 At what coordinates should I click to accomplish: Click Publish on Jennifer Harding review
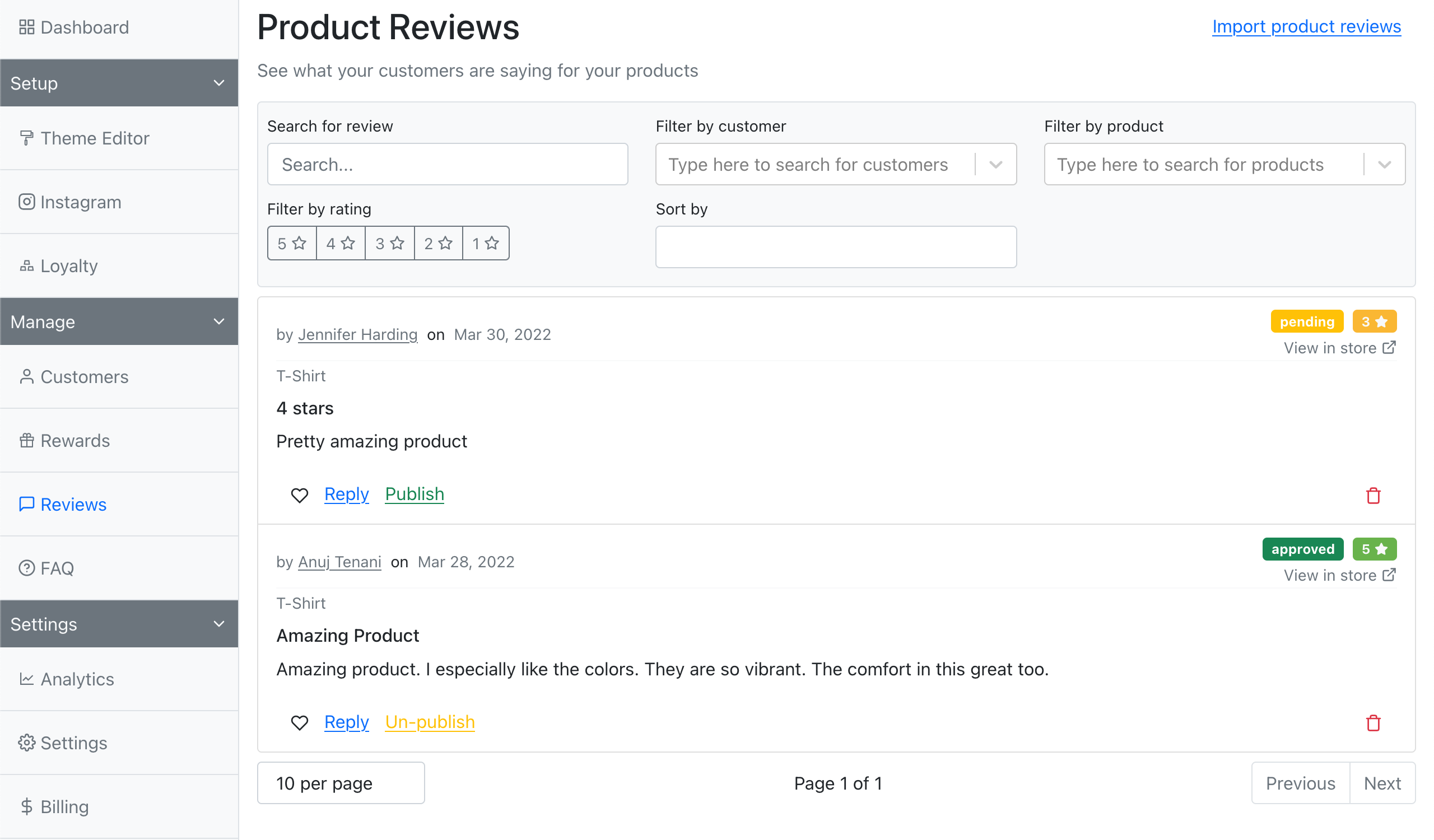pos(414,493)
